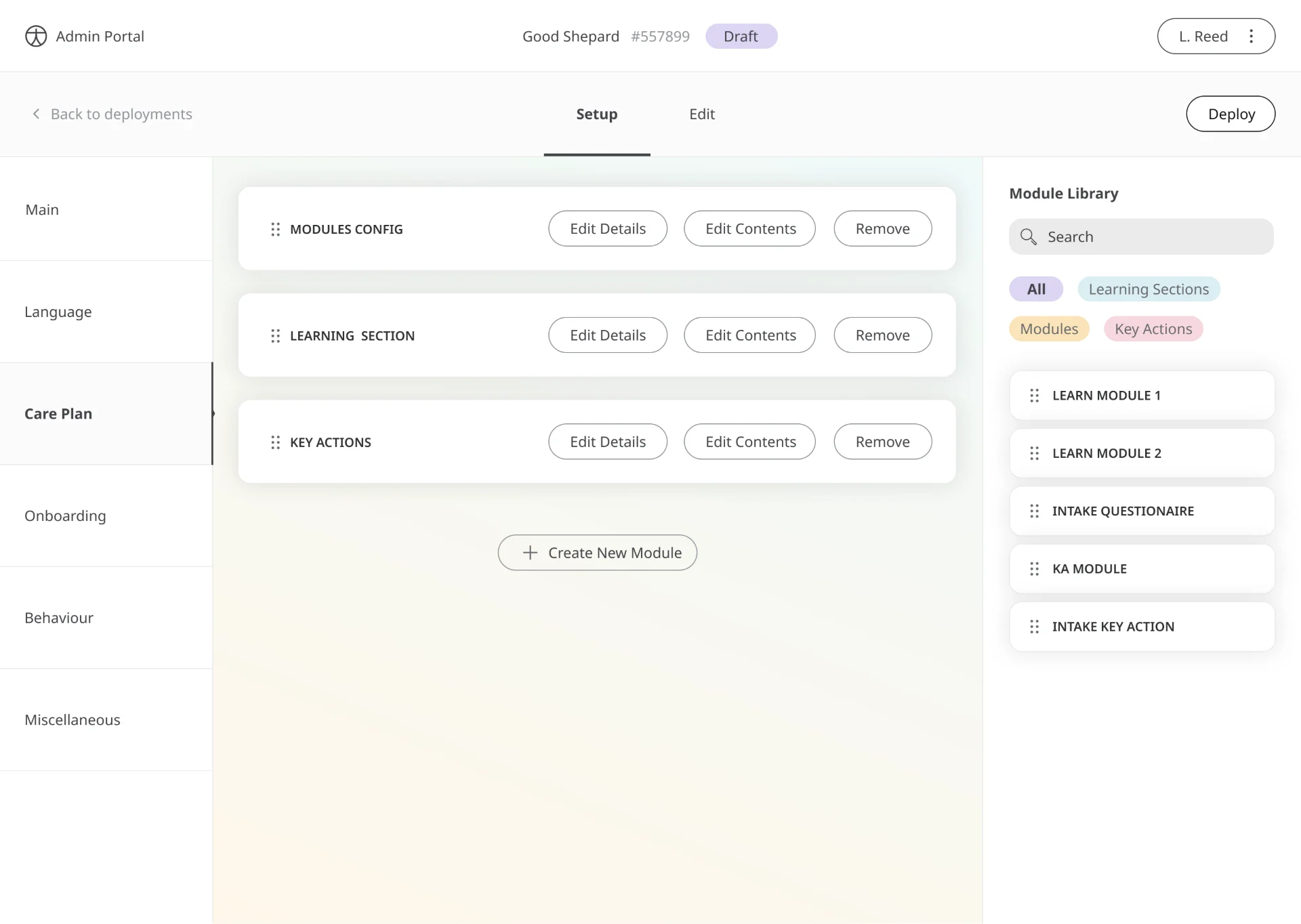This screenshot has width=1301, height=924.
Task: Click drag handle of LEARN MODULE 1
Action: click(1034, 396)
